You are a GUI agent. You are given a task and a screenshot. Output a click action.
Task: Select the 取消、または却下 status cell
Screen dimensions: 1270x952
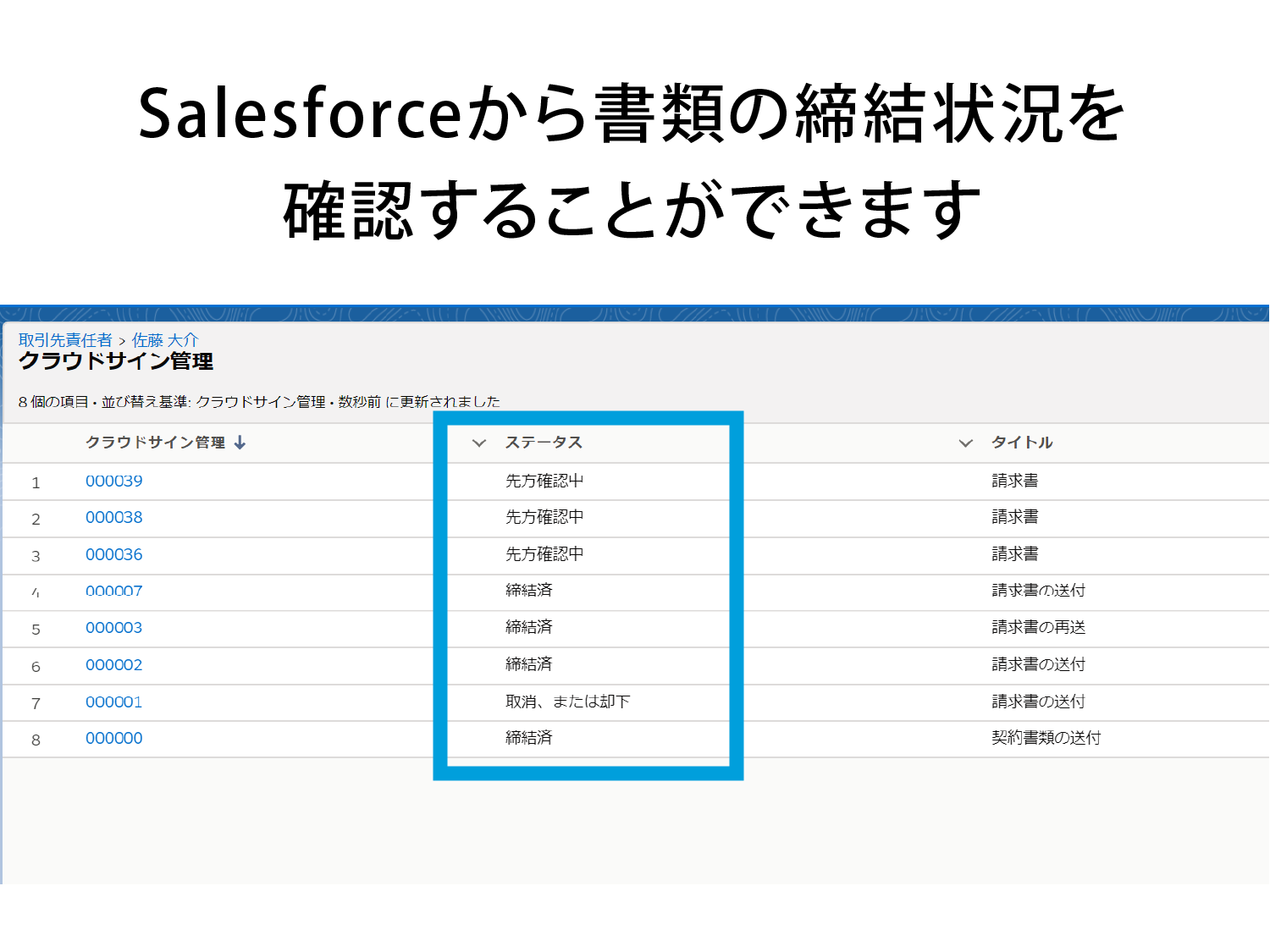(x=568, y=702)
